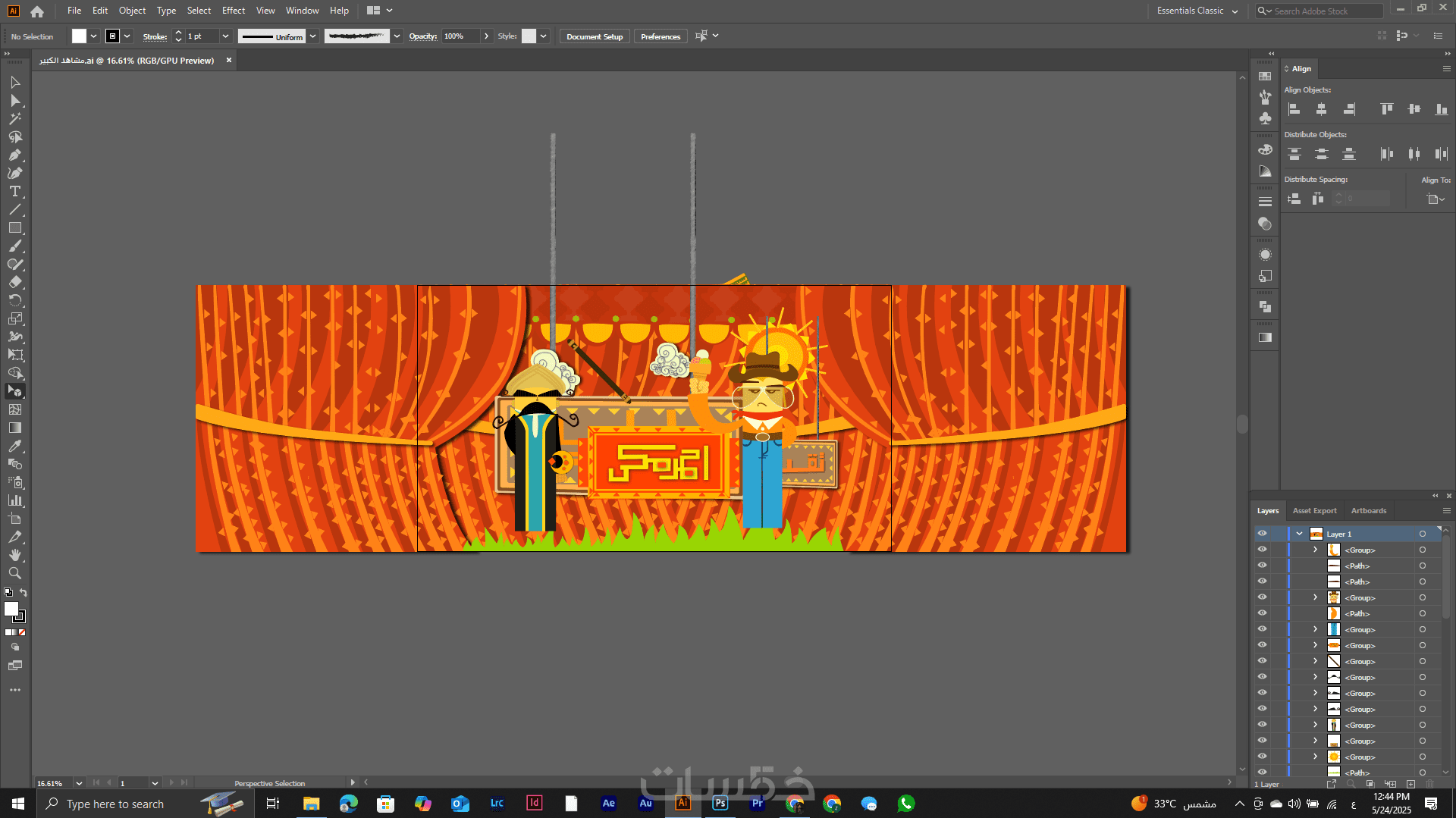The image size is (1456, 818).
Task: Select the Mesh tool
Action: [15, 409]
